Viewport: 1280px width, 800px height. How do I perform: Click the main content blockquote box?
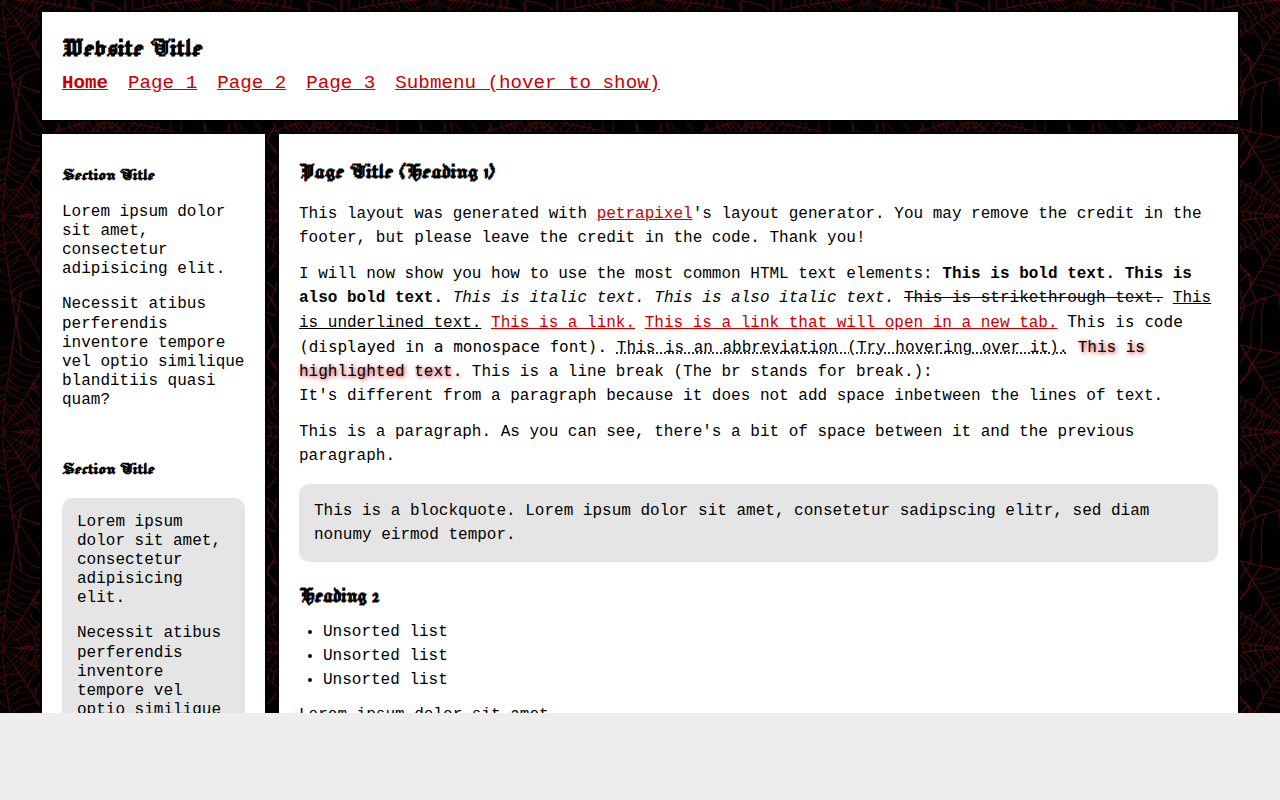[758, 523]
